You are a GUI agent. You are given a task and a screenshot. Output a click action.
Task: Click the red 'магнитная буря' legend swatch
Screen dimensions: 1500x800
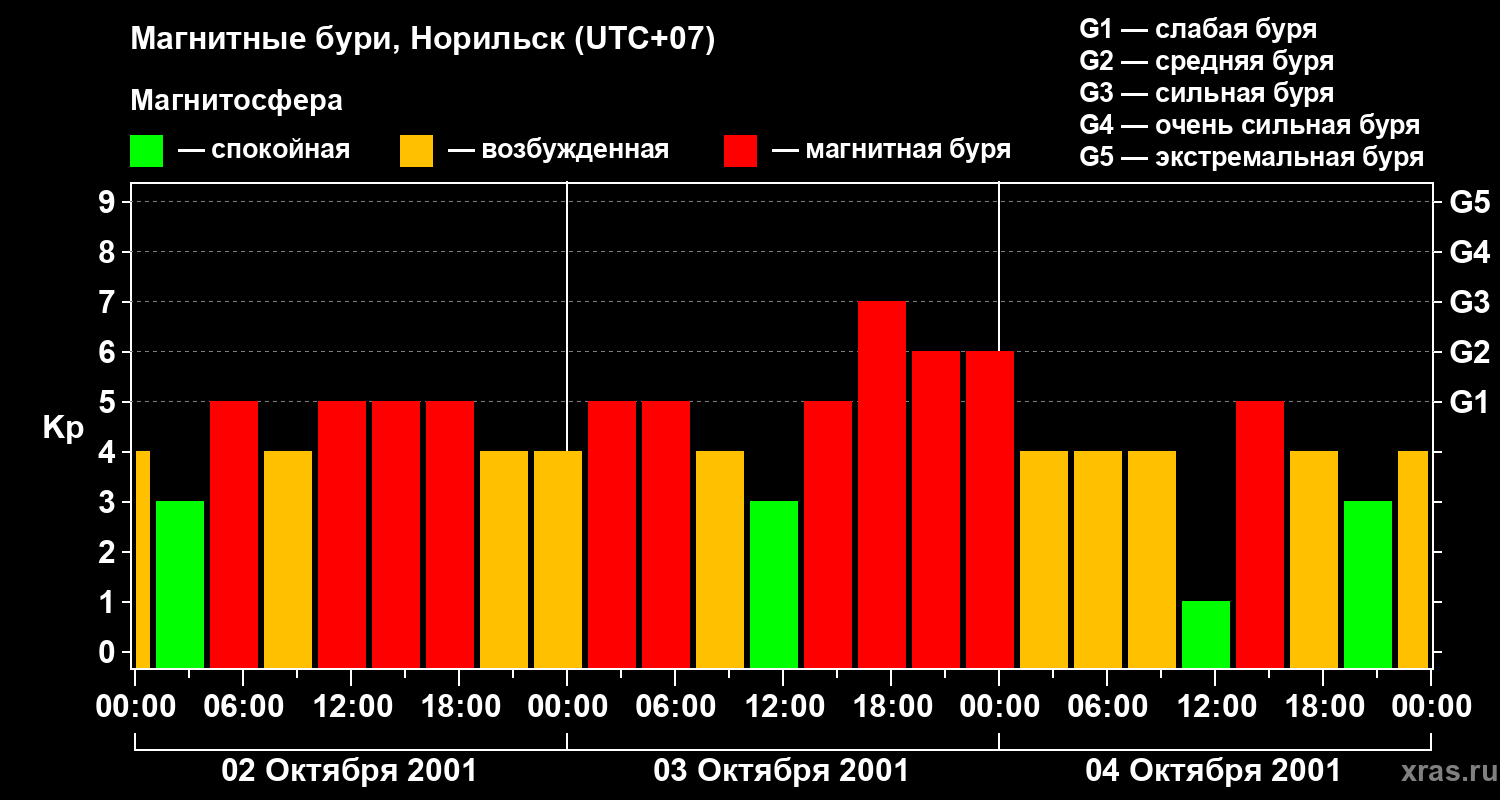pos(740,151)
